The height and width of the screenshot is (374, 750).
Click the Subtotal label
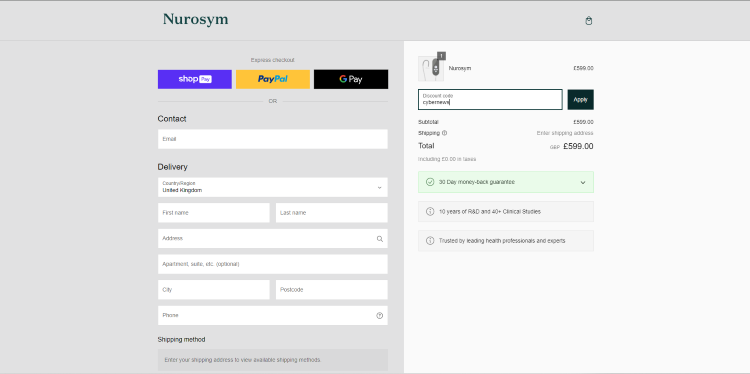(x=428, y=122)
